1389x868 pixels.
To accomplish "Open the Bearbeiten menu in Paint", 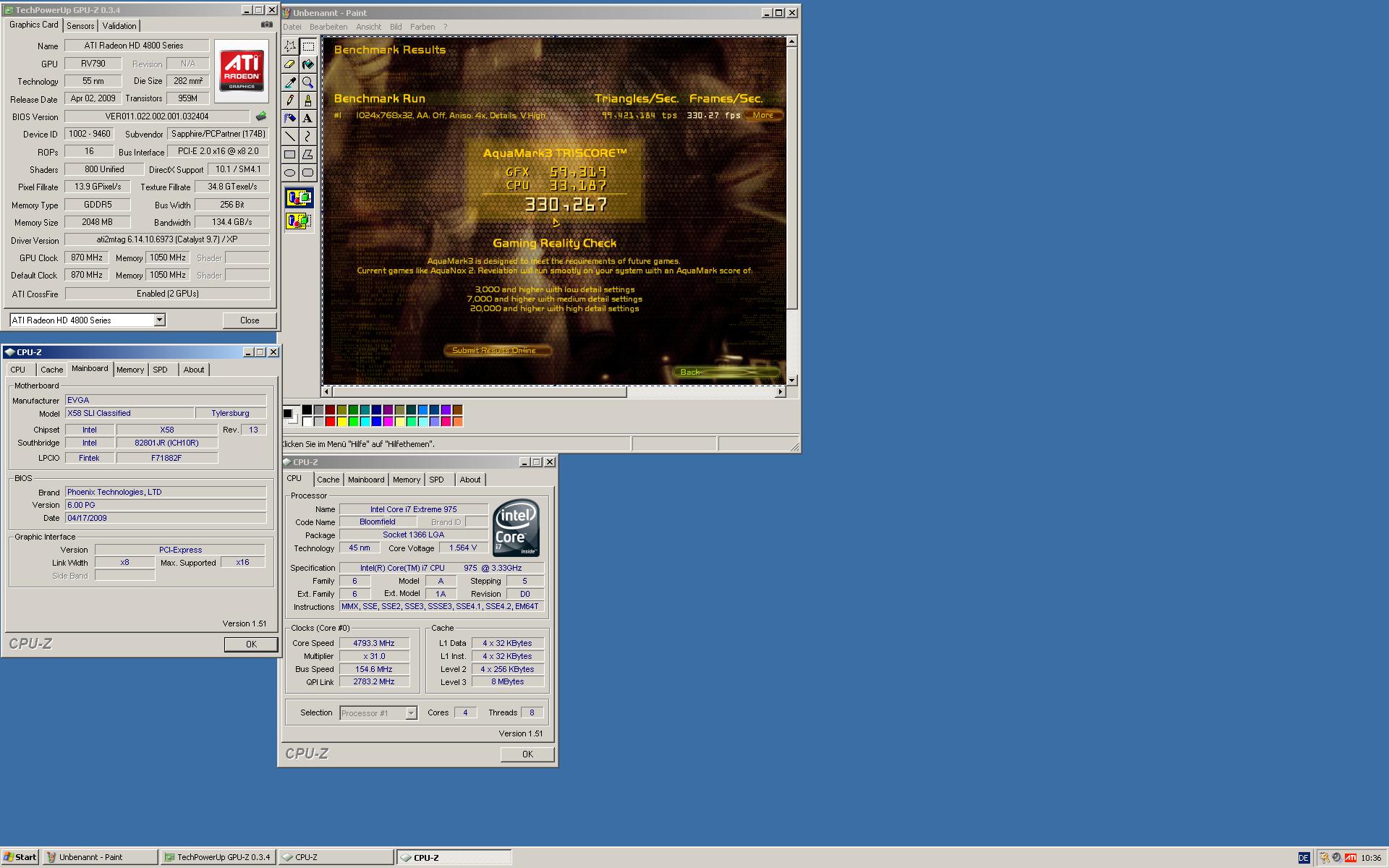I will (x=328, y=27).
